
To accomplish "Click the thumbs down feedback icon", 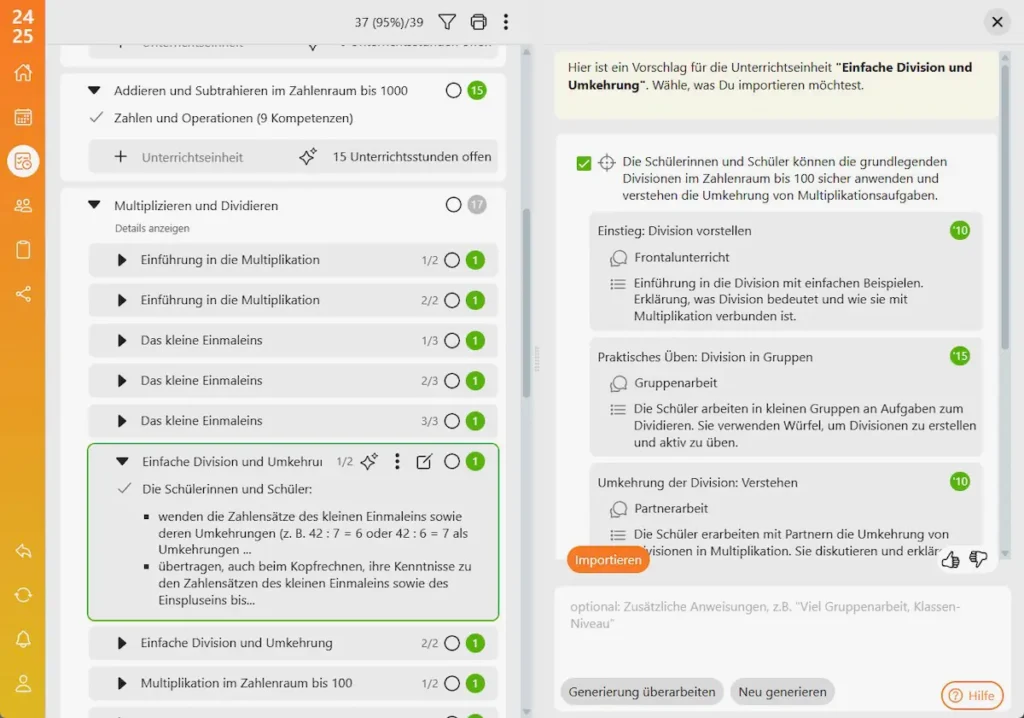I will pyautogui.click(x=978, y=559).
